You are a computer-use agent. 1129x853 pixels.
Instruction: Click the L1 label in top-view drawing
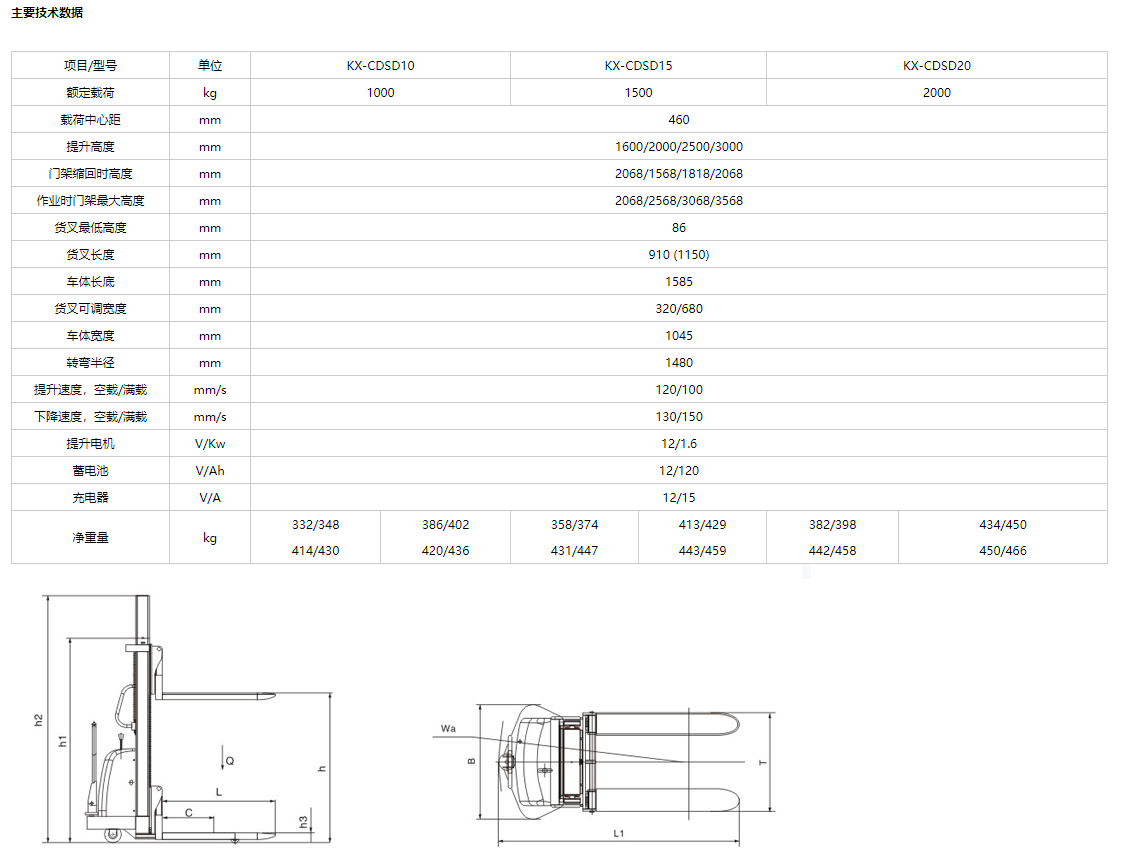[x=619, y=833]
